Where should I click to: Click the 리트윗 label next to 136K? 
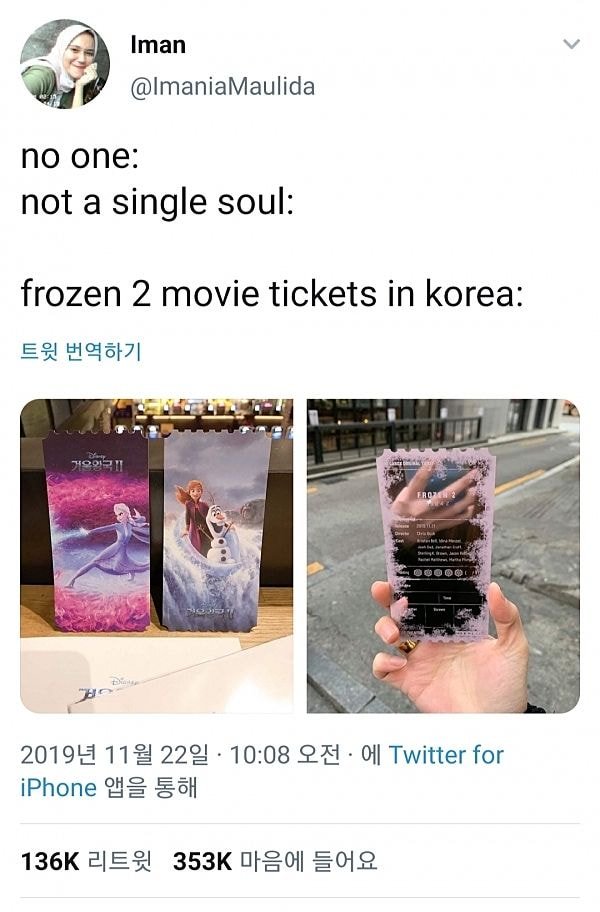coord(120,861)
